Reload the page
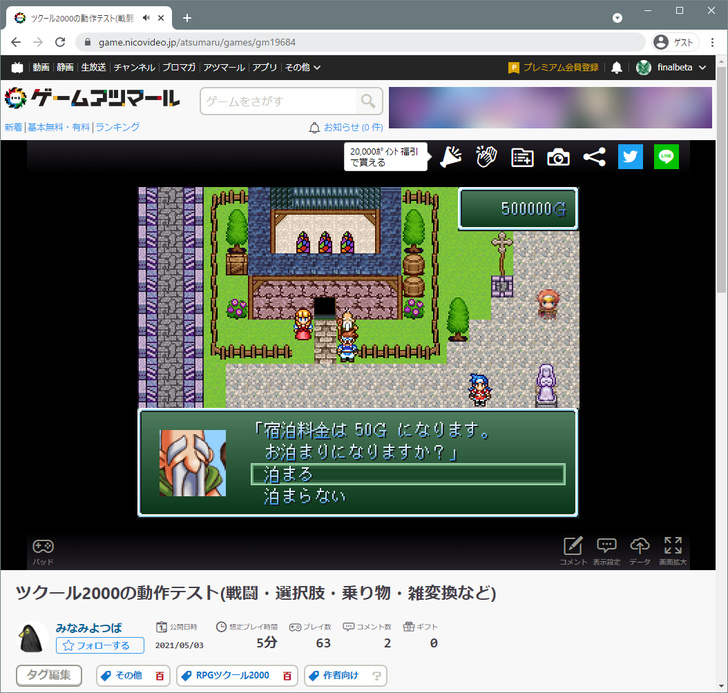728x693 pixels. tap(60, 42)
